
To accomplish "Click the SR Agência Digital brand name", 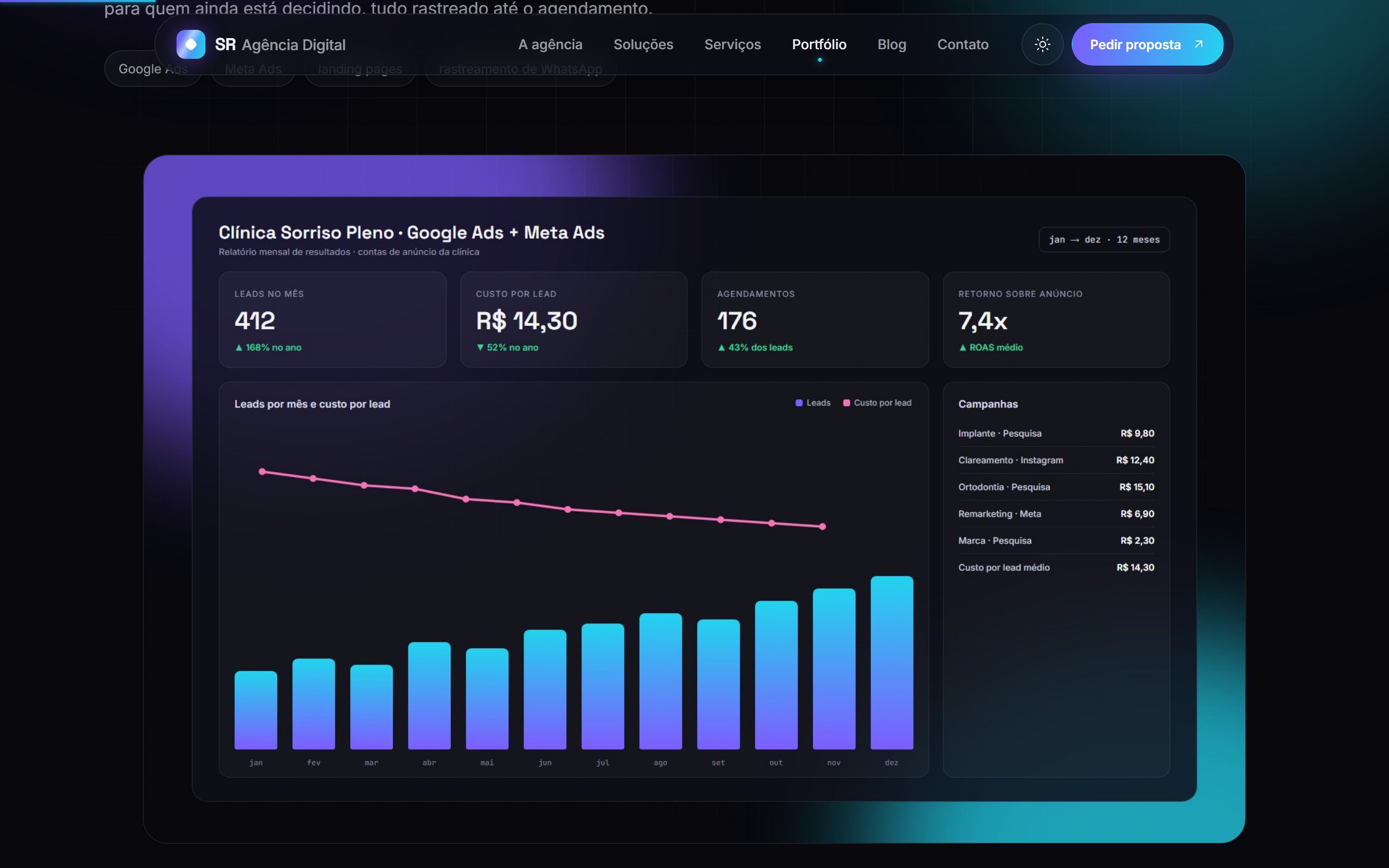I will point(280,44).
